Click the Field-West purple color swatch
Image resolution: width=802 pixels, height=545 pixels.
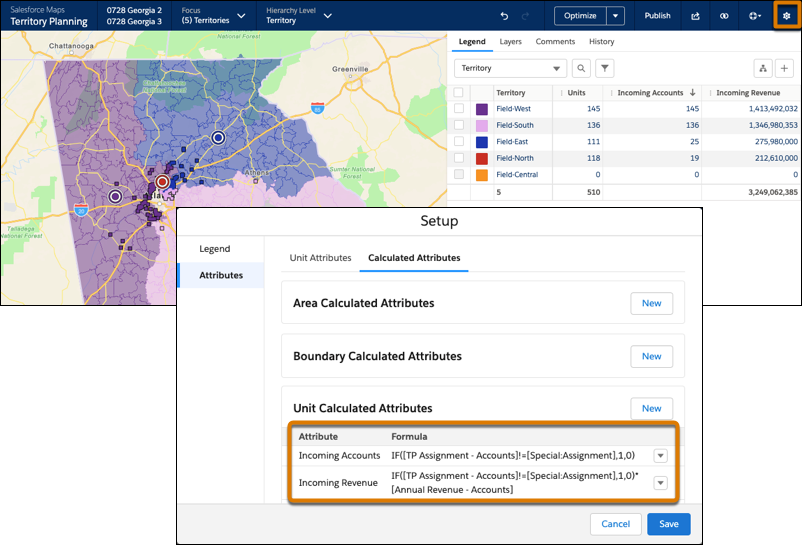click(481, 109)
